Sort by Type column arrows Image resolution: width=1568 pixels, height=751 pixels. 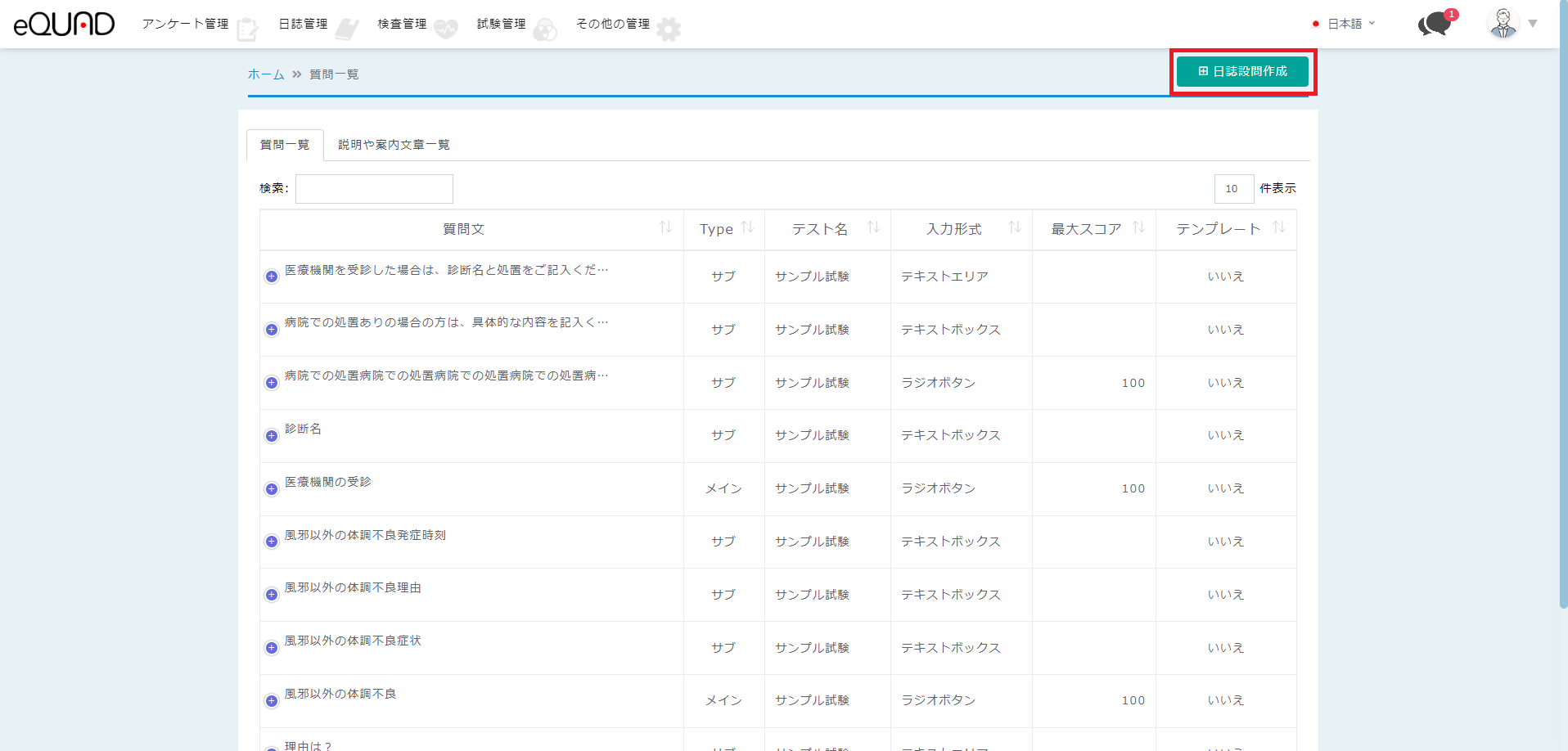tap(746, 227)
